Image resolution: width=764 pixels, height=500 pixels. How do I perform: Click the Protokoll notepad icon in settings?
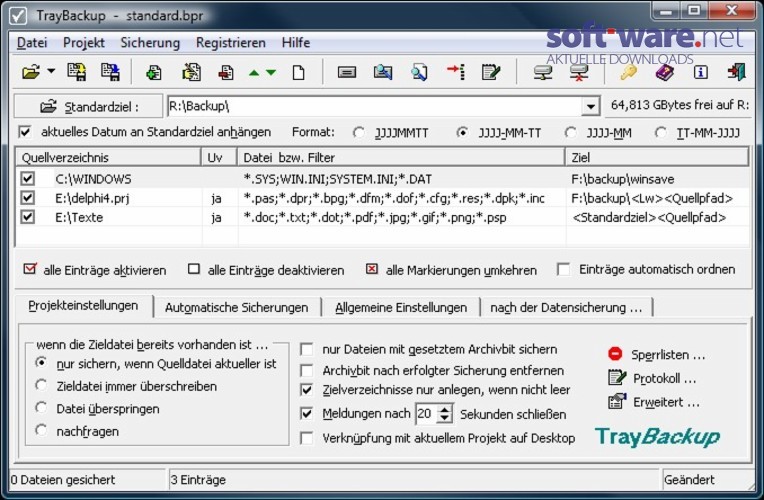point(617,378)
